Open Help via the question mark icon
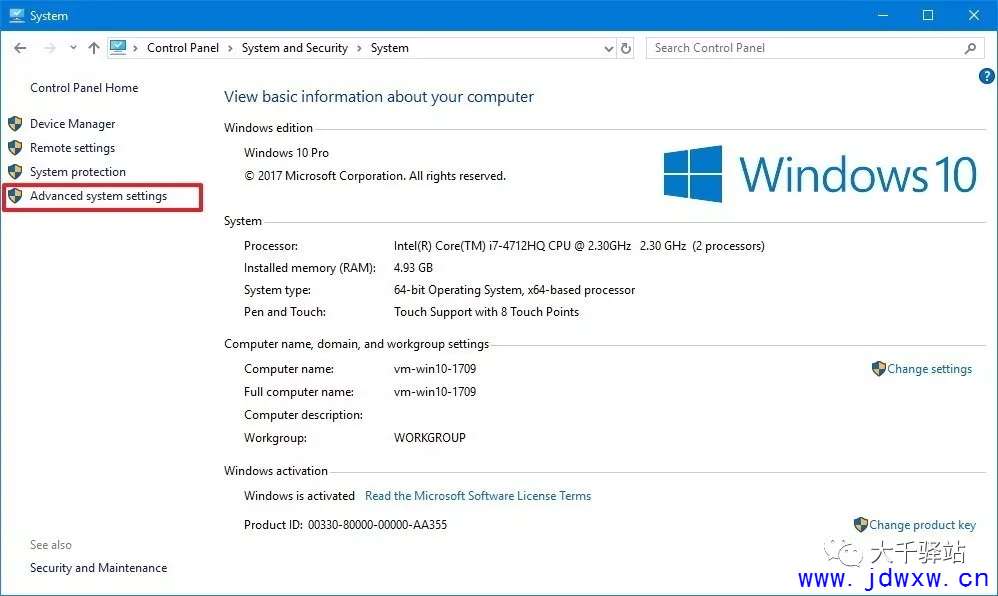Screen dimensions: 998x596 coord(986,76)
